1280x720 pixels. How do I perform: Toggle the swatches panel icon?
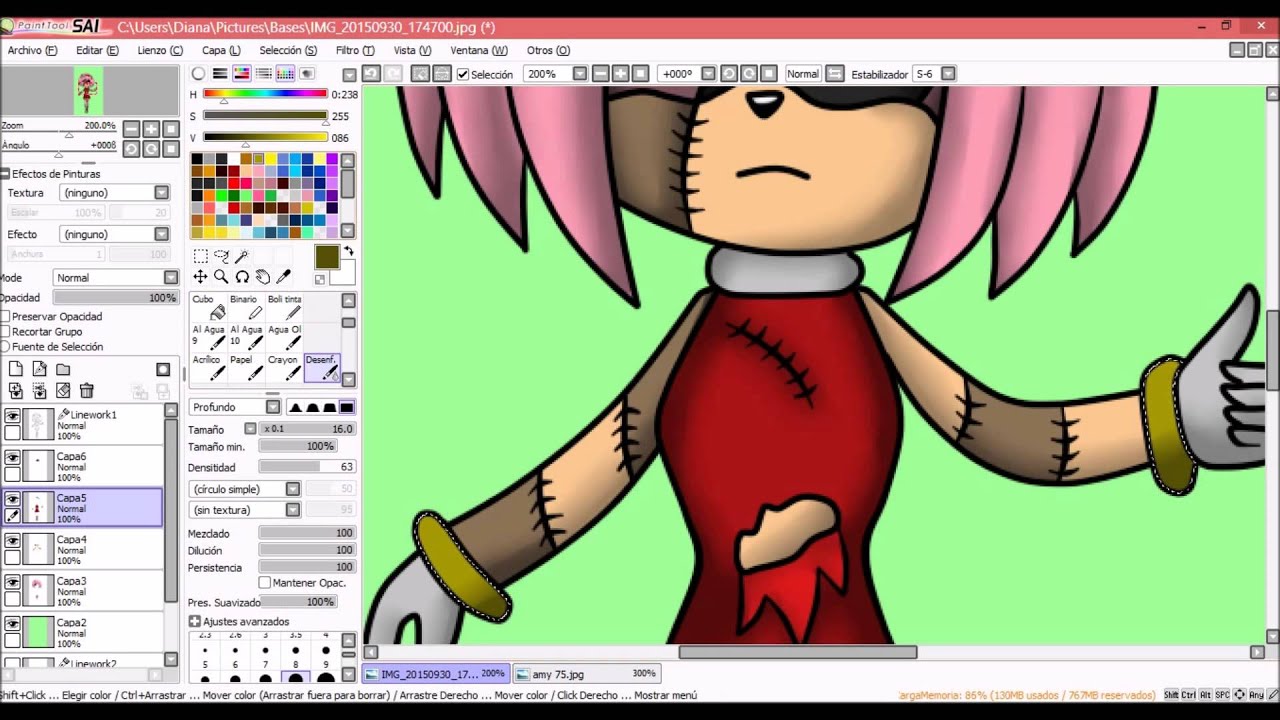pos(285,74)
